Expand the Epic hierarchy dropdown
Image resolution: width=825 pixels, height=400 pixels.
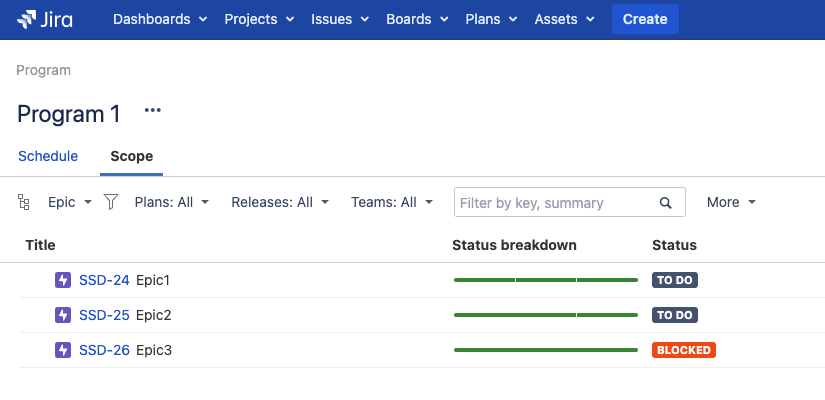pyautogui.click(x=70, y=202)
